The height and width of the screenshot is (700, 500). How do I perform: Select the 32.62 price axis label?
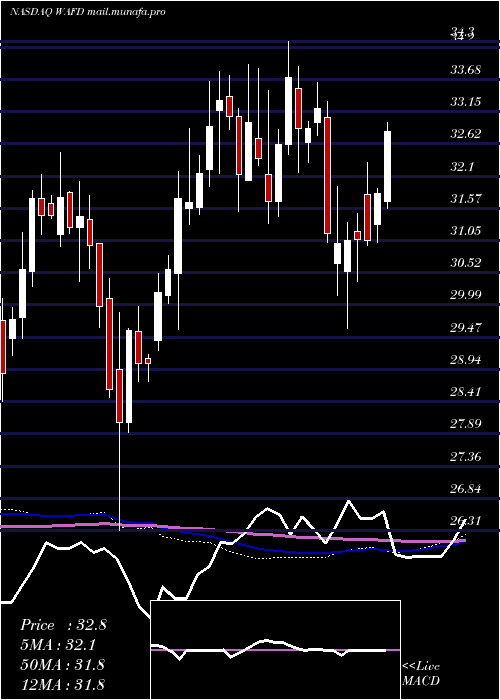click(465, 133)
